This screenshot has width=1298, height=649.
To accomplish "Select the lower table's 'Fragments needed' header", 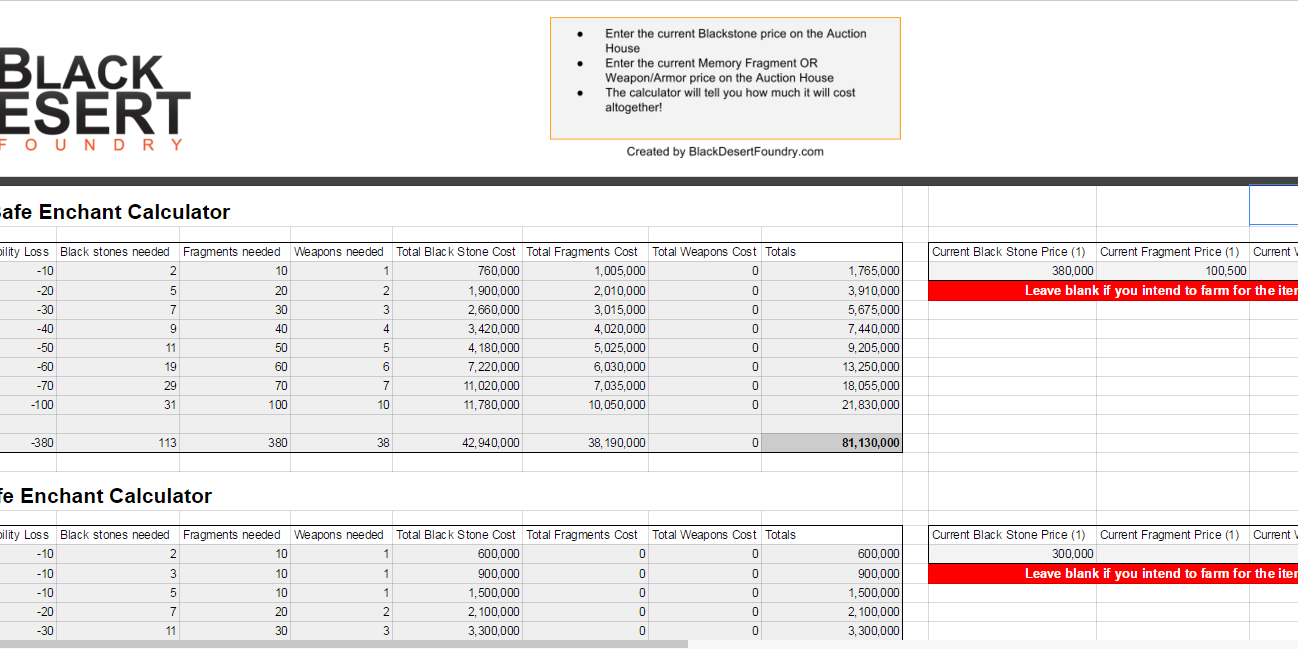I will pyautogui.click(x=234, y=535).
